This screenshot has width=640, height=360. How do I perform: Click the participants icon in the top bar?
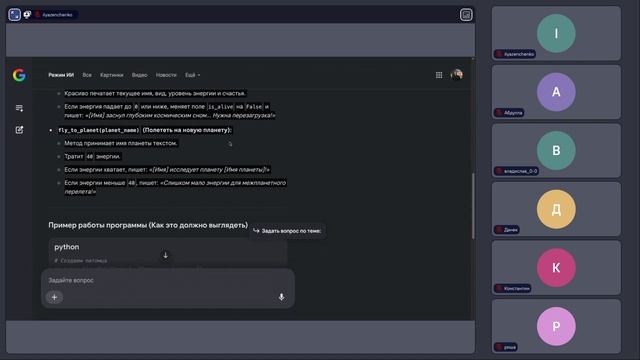(x=27, y=15)
